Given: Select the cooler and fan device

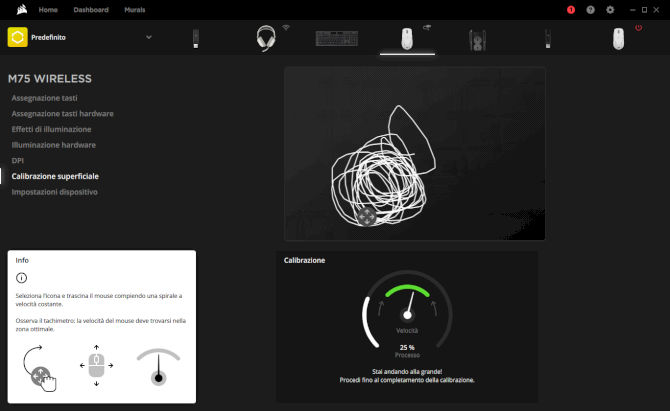Looking at the screenshot, I should [477, 40].
